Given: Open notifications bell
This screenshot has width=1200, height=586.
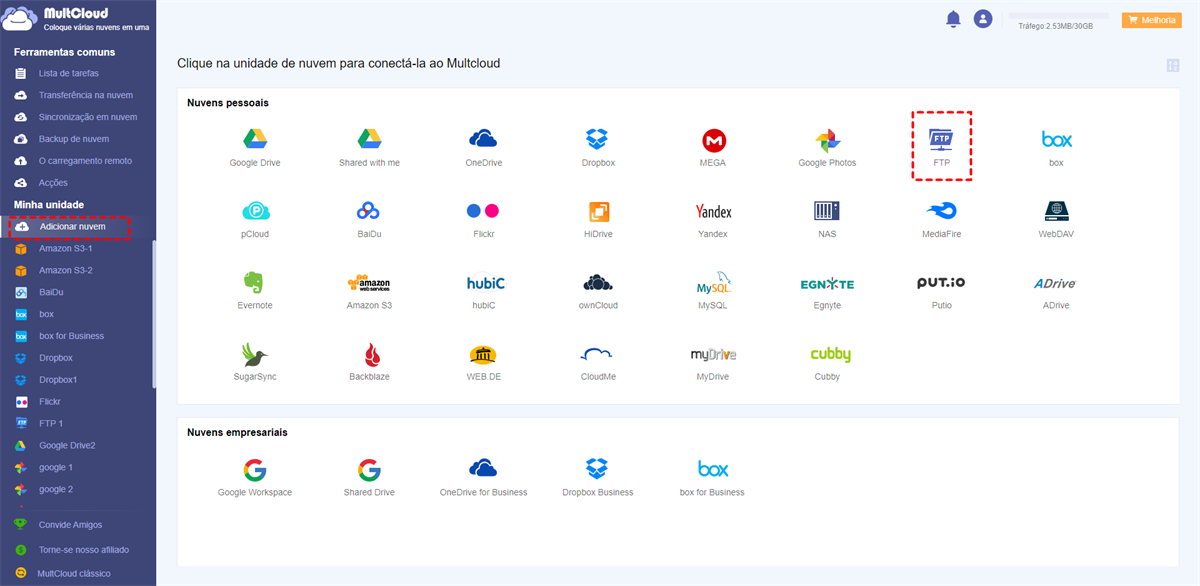Looking at the screenshot, I should click(953, 19).
